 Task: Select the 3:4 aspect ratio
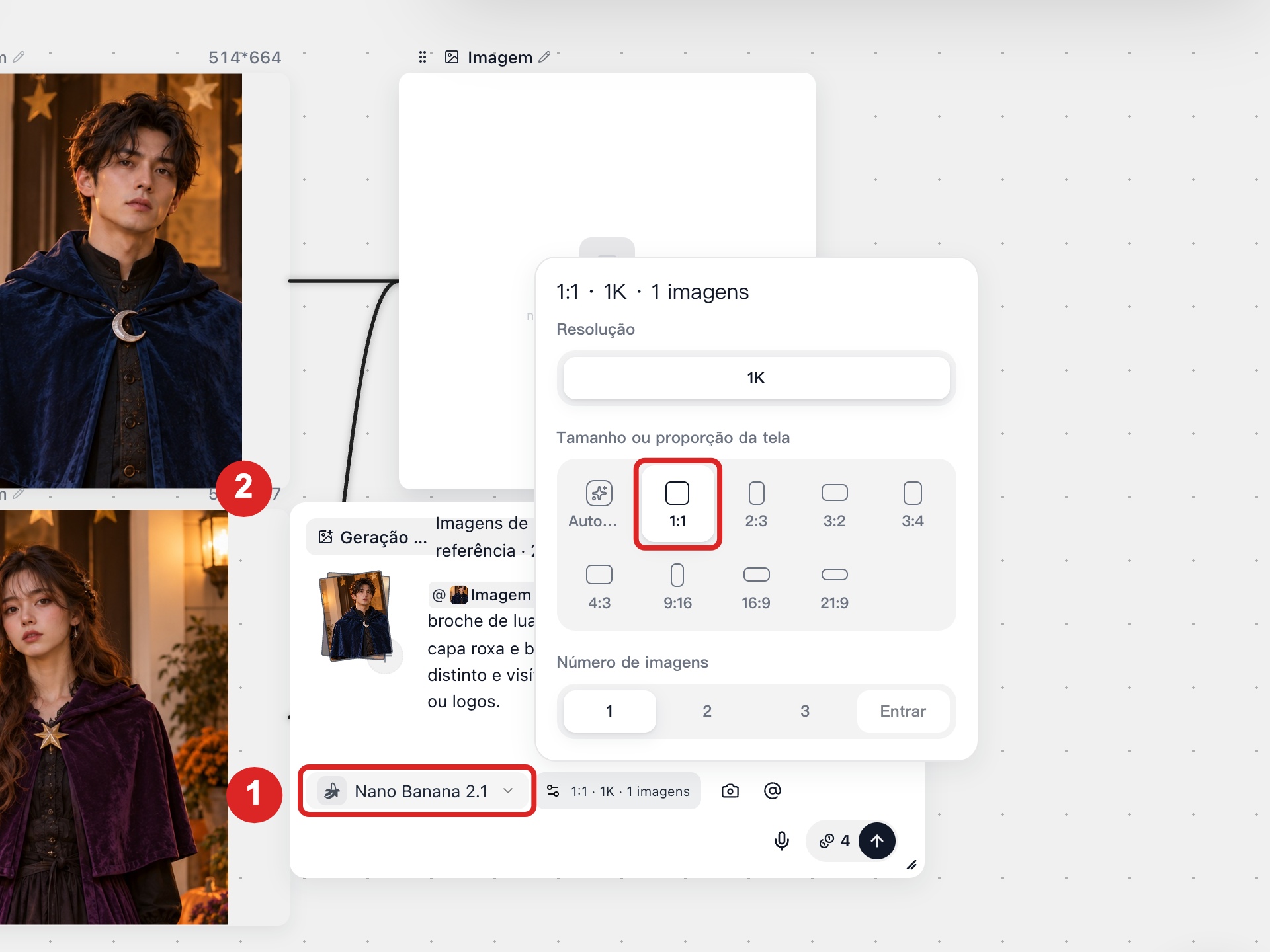point(913,504)
